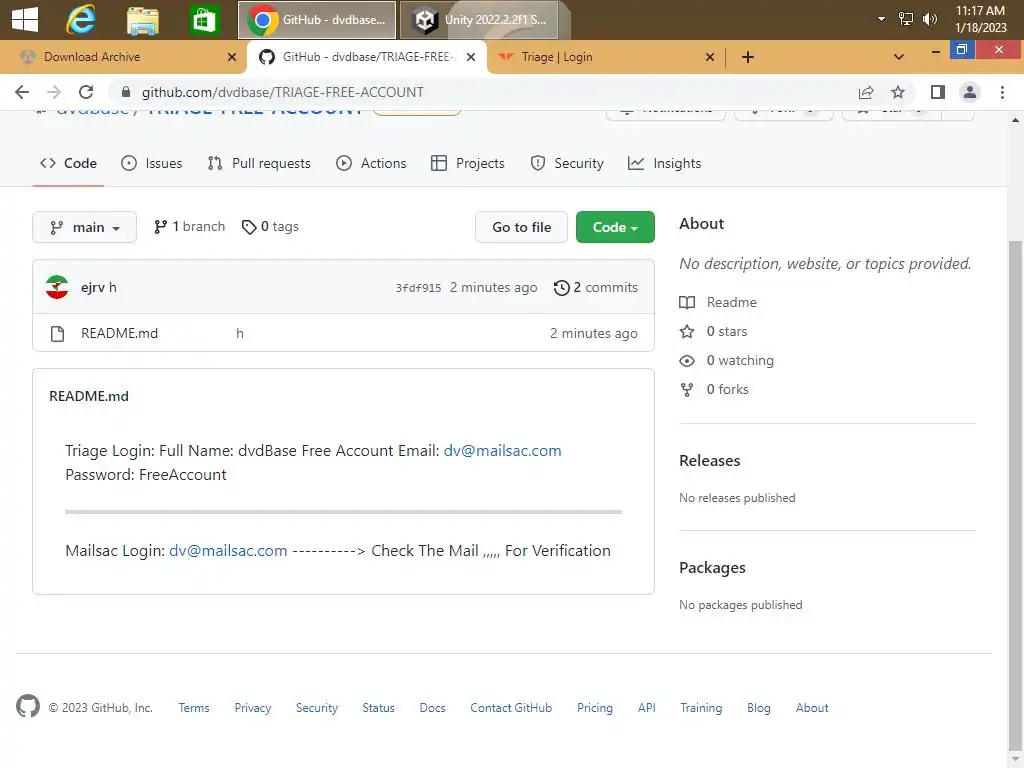Image resolution: width=1024 pixels, height=768 pixels.
Task: View the 0 tags link
Action: coord(270,227)
